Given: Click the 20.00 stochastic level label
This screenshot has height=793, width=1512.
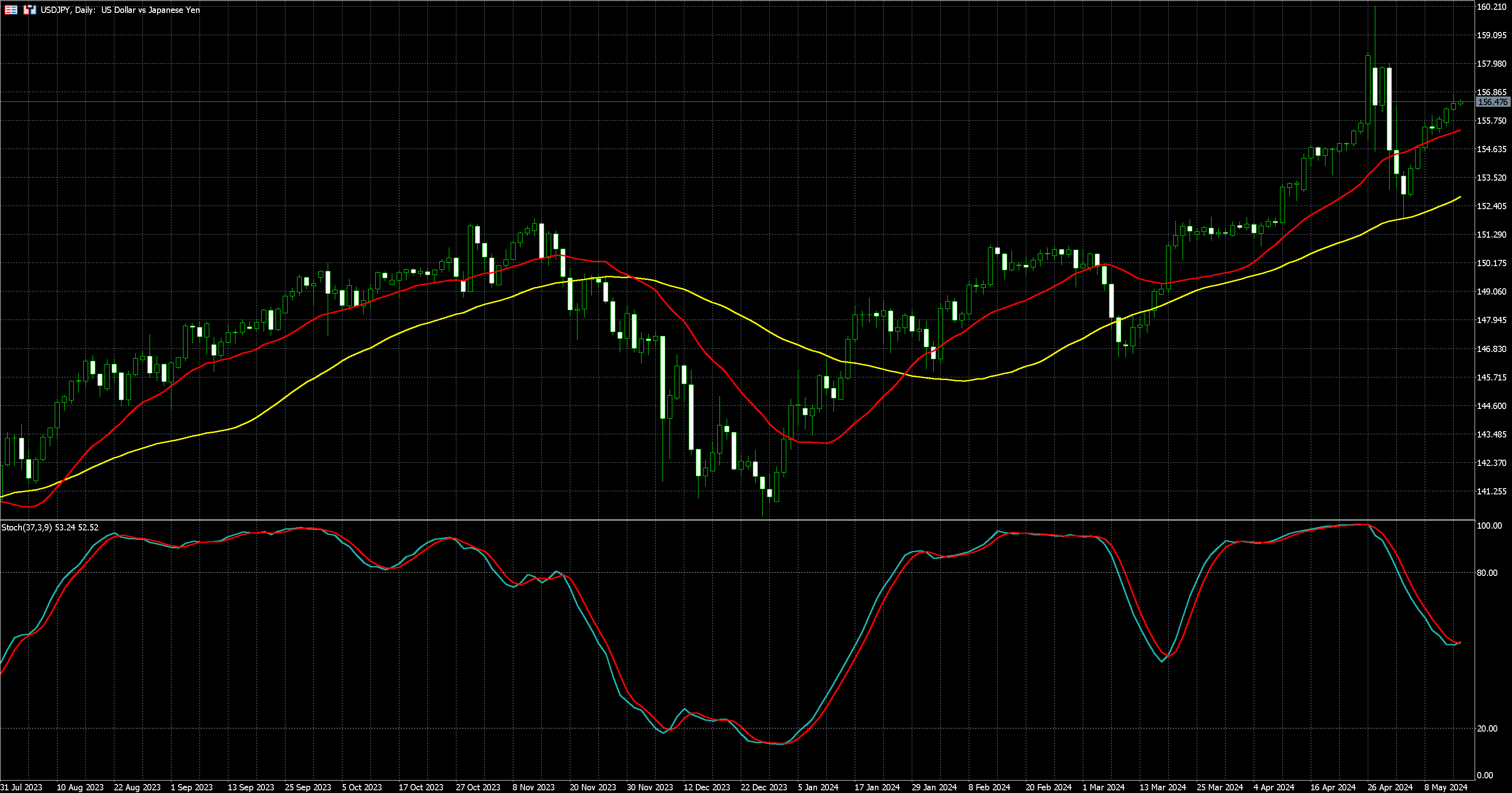Looking at the screenshot, I should [1488, 728].
